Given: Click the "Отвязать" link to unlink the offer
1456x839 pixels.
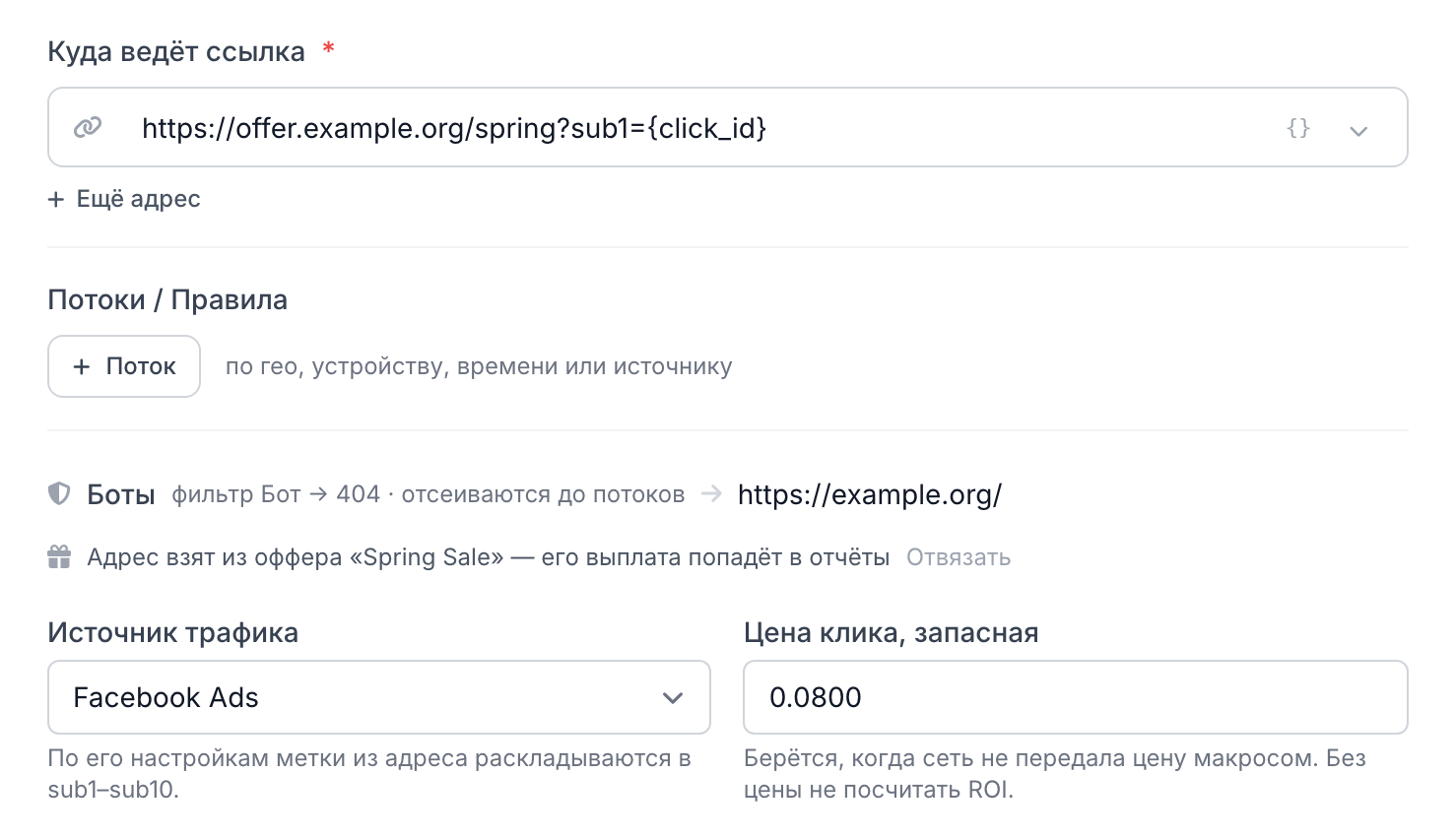Looking at the screenshot, I should point(959,557).
